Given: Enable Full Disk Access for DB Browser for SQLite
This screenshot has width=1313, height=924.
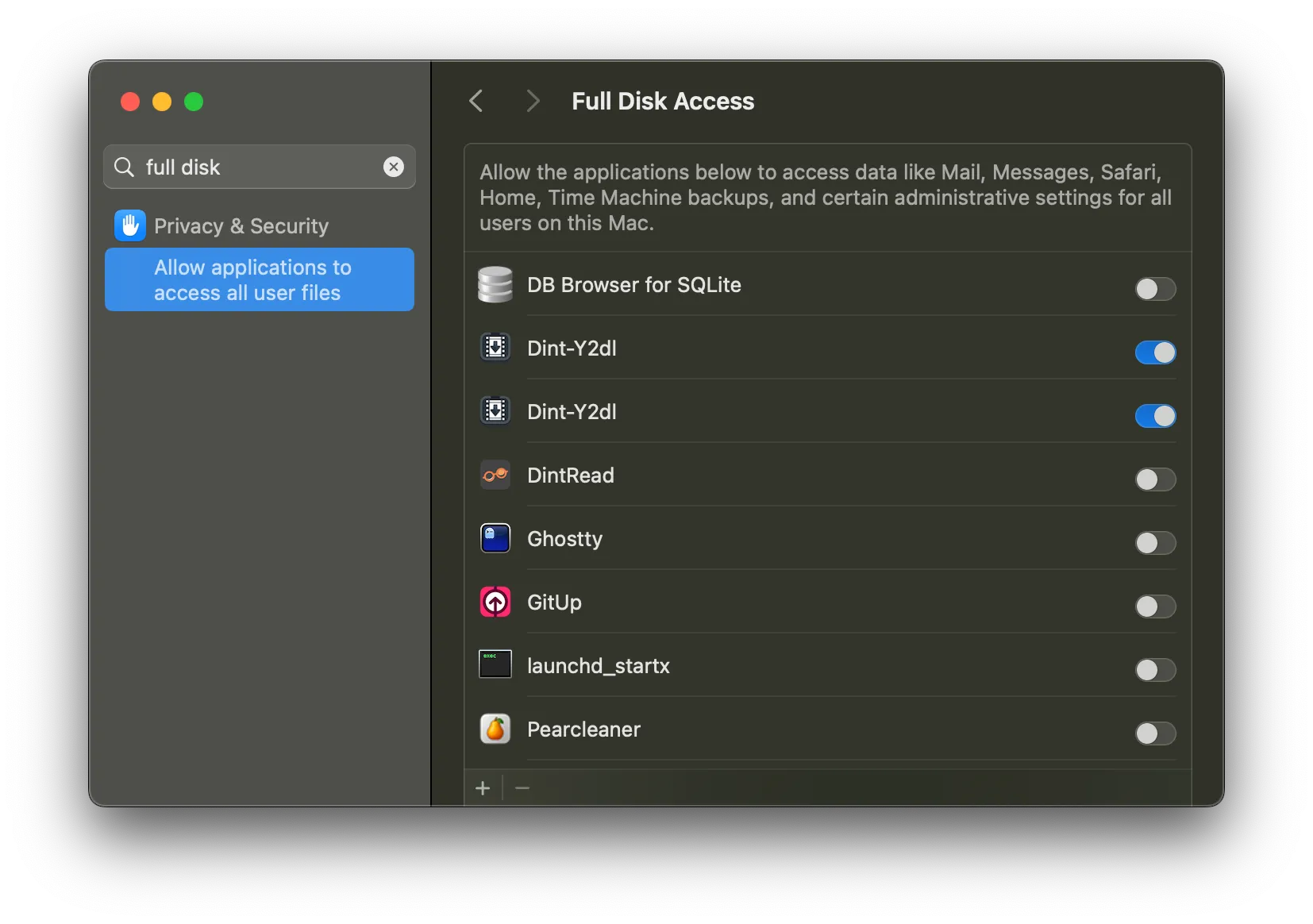Looking at the screenshot, I should pyautogui.click(x=1155, y=288).
